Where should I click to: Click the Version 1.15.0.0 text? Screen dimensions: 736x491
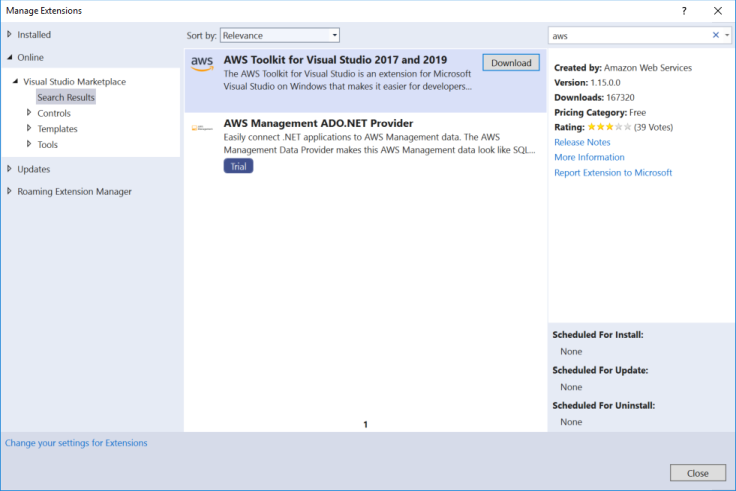587,83
